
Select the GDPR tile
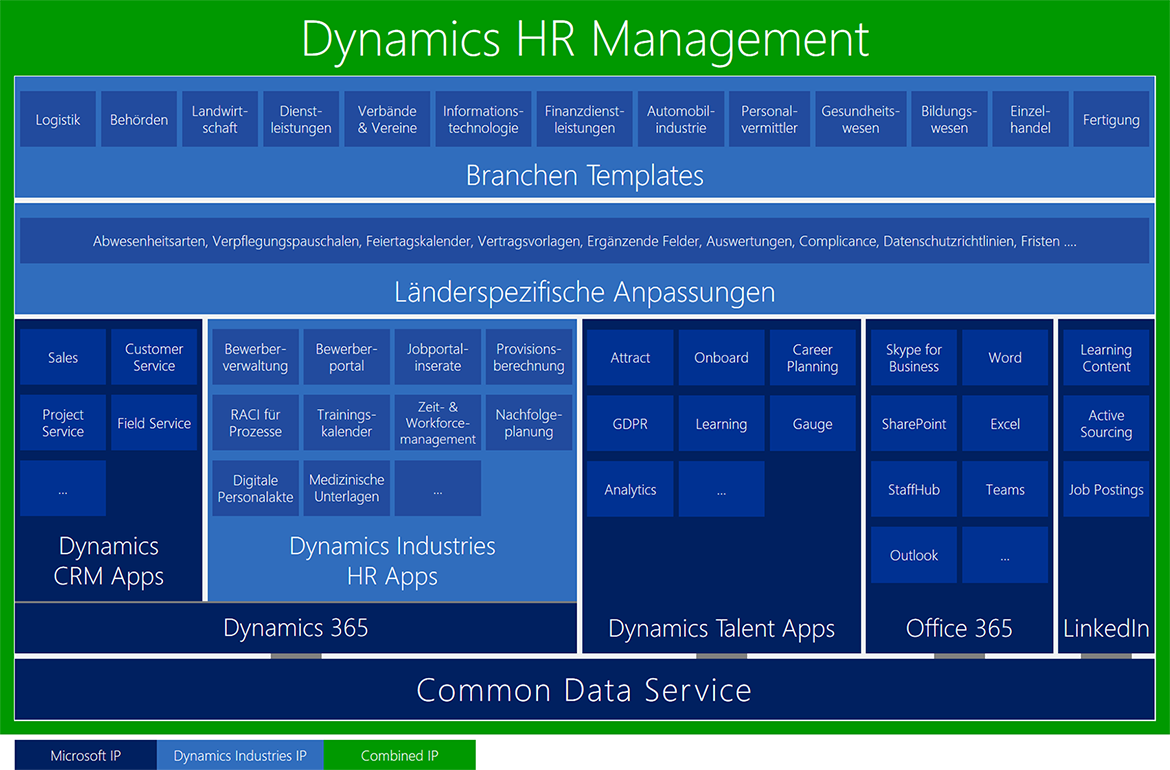pyautogui.click(x=630, y=423)
